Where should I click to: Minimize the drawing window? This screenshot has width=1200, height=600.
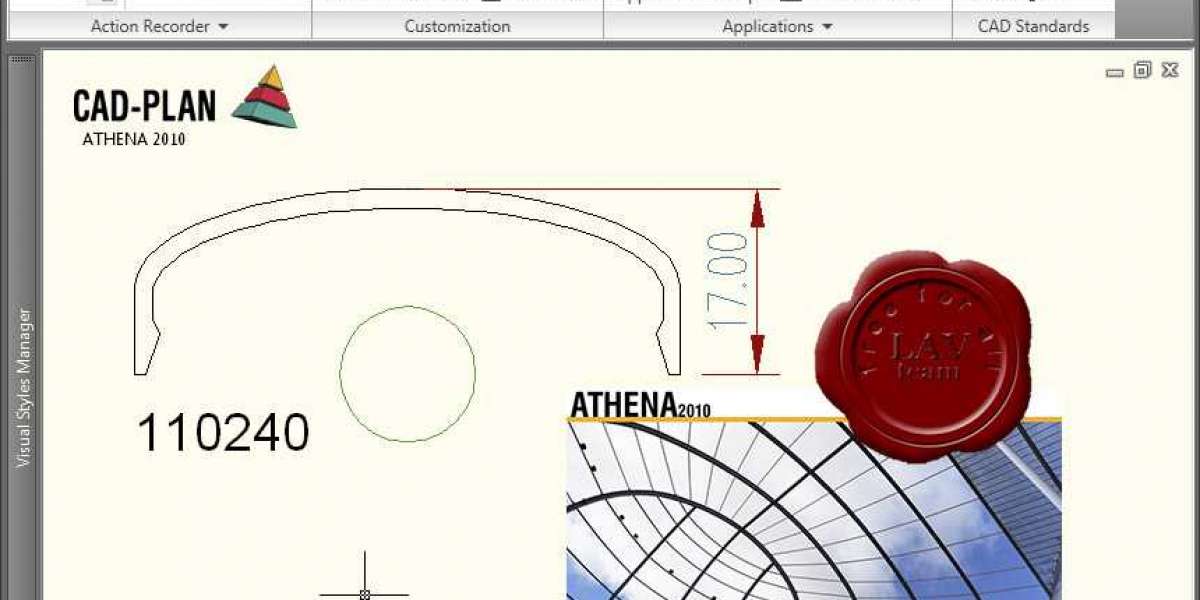(x=1114, y=71)
